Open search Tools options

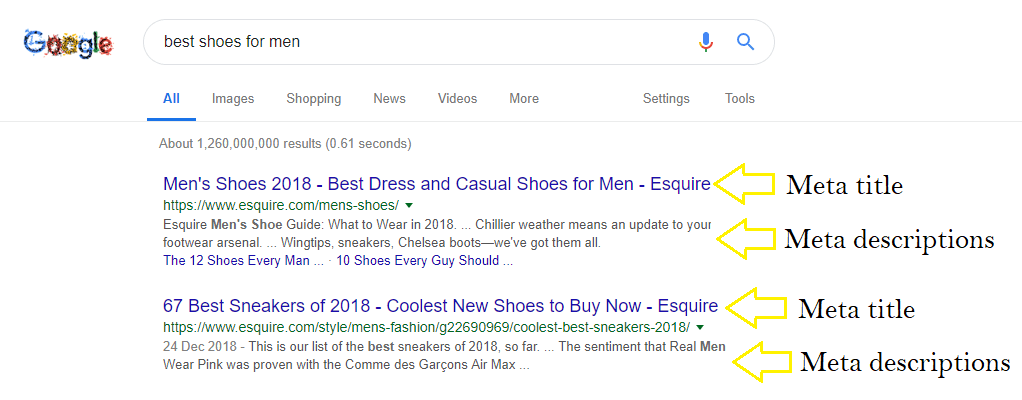click(740, 99)
